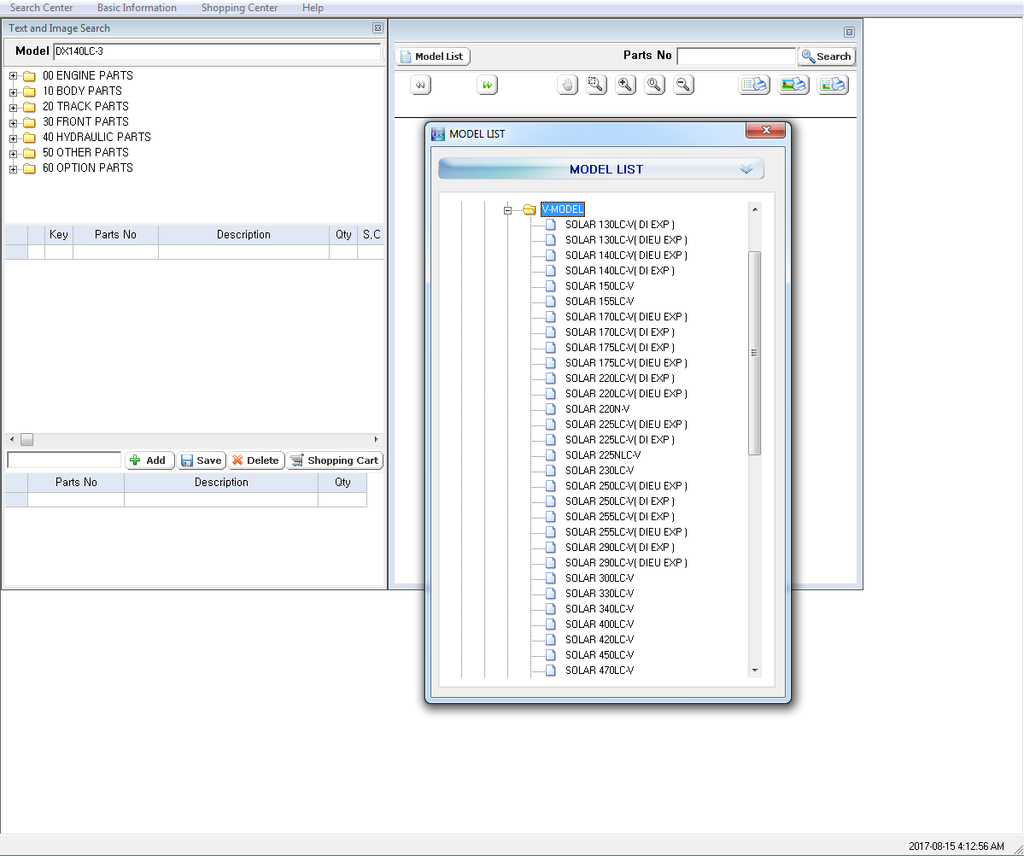The width and height of the screenshot is (1024, 856).
Task: Click the Search button
Action: [827, 56]
